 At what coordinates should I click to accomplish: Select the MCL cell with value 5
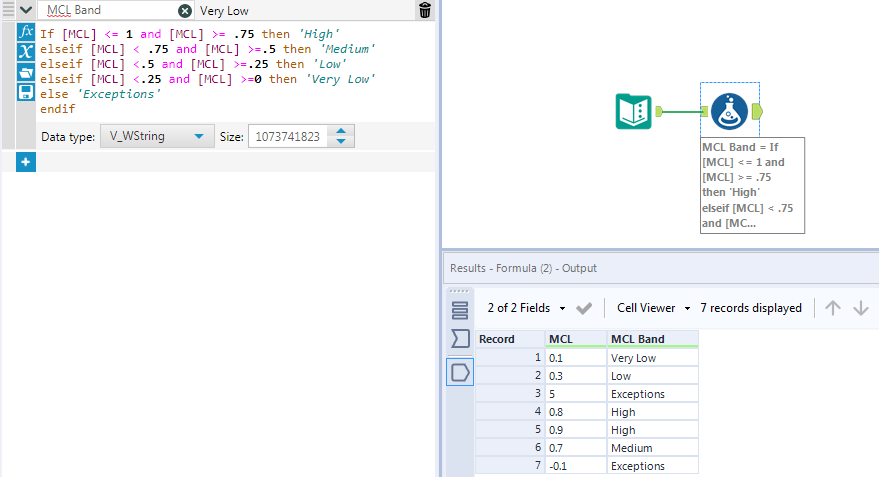coord(576,393)
